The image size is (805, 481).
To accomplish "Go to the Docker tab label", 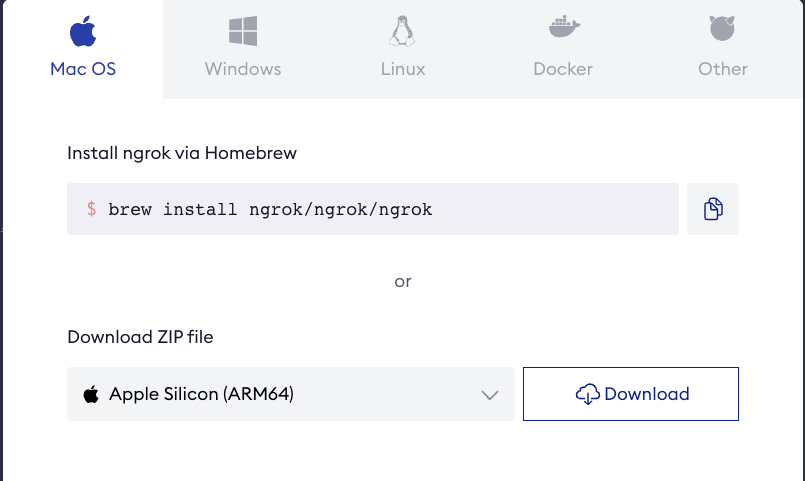I will coord(563,69).
